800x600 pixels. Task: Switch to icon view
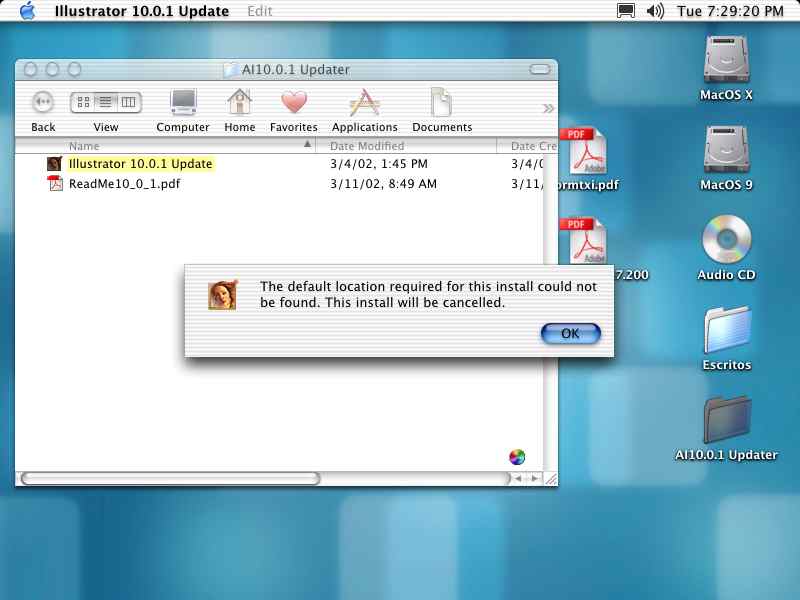[83, 102]
